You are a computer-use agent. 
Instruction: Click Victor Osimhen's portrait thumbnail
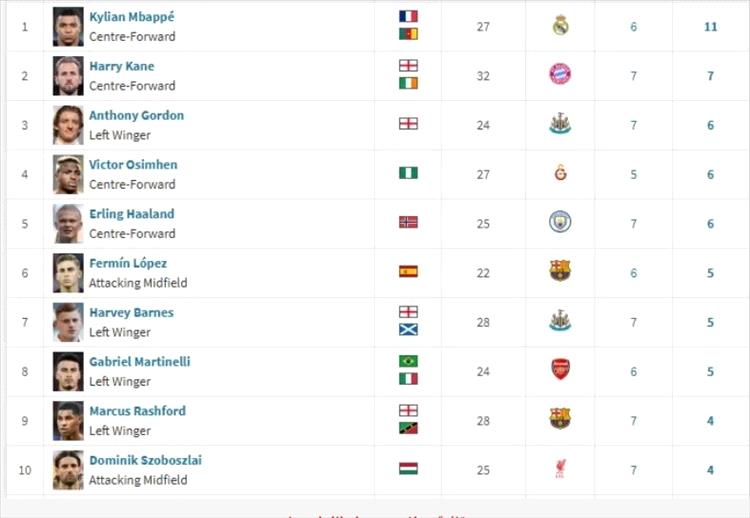pos(68,174)
